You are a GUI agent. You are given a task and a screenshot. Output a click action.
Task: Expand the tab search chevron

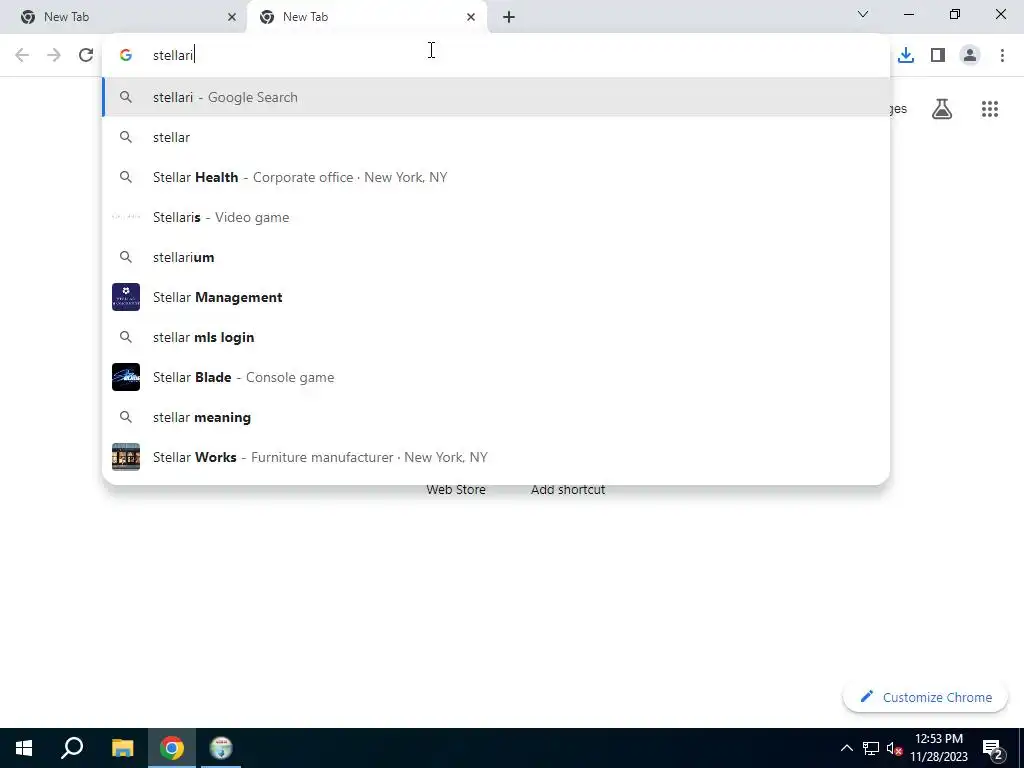click(863, 14)
